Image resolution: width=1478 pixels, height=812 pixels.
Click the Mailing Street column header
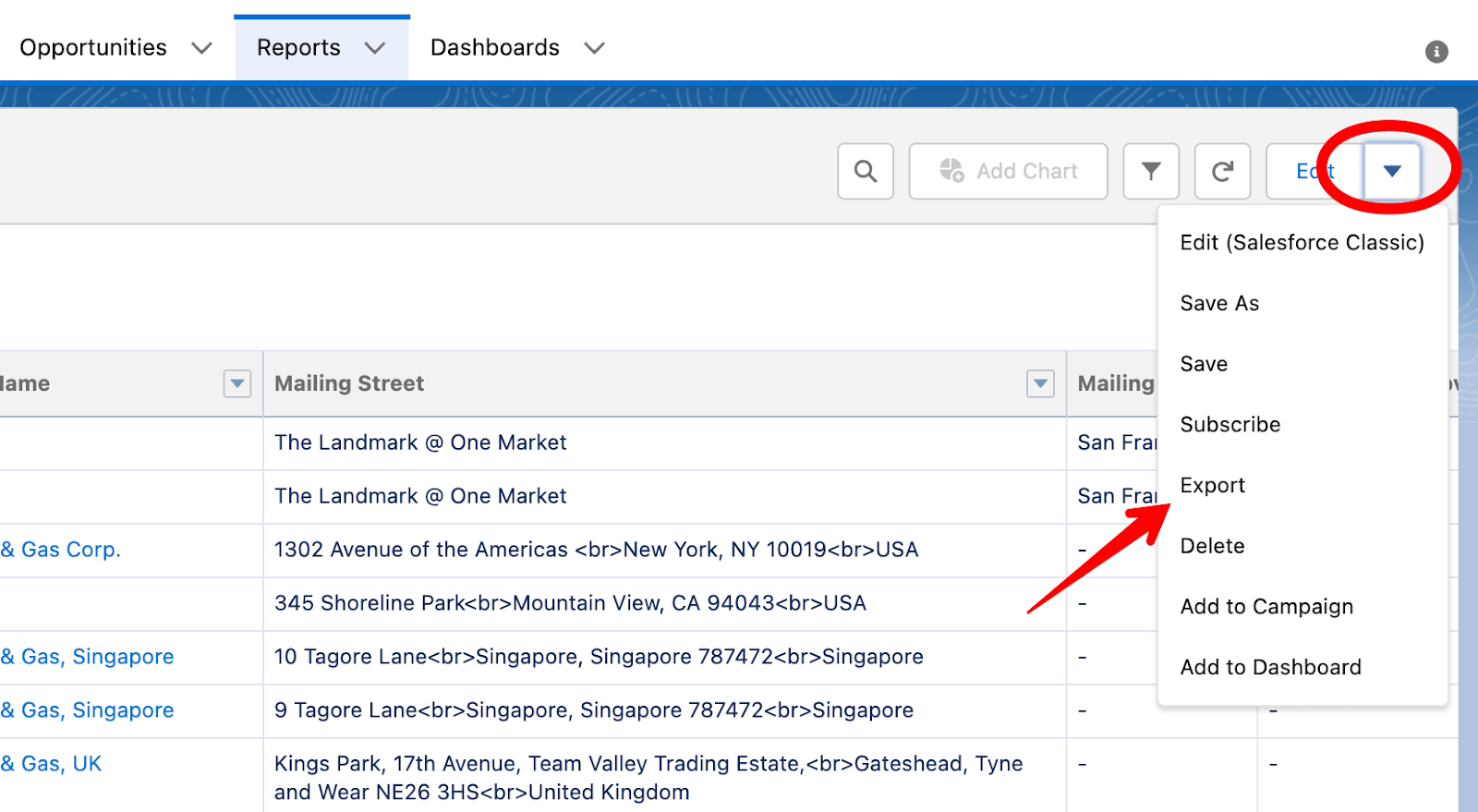[x=665, y=383]
